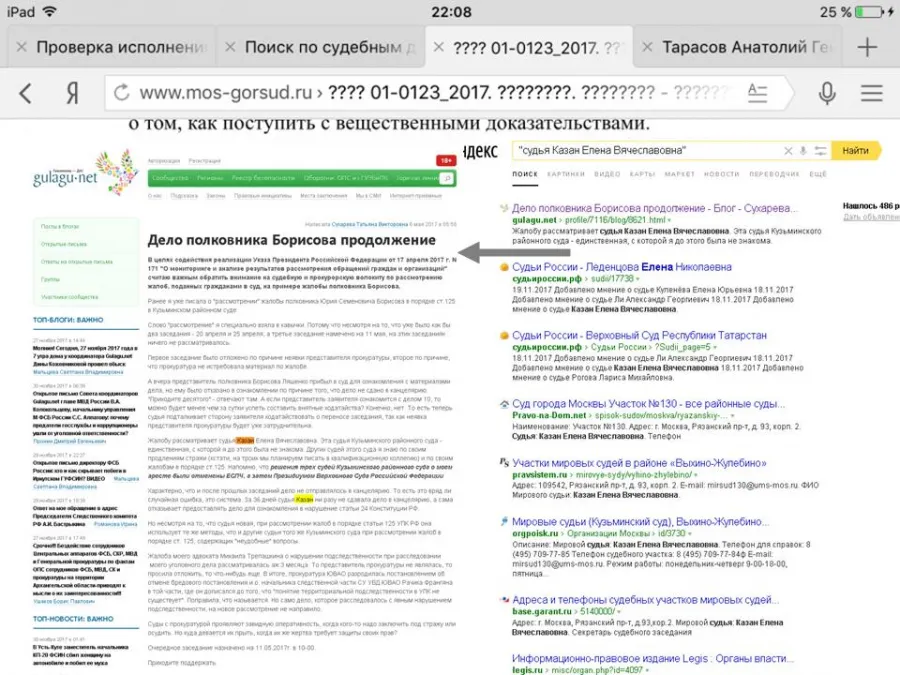Select the ПОИСК tab in Yandex

coord(525,174)
